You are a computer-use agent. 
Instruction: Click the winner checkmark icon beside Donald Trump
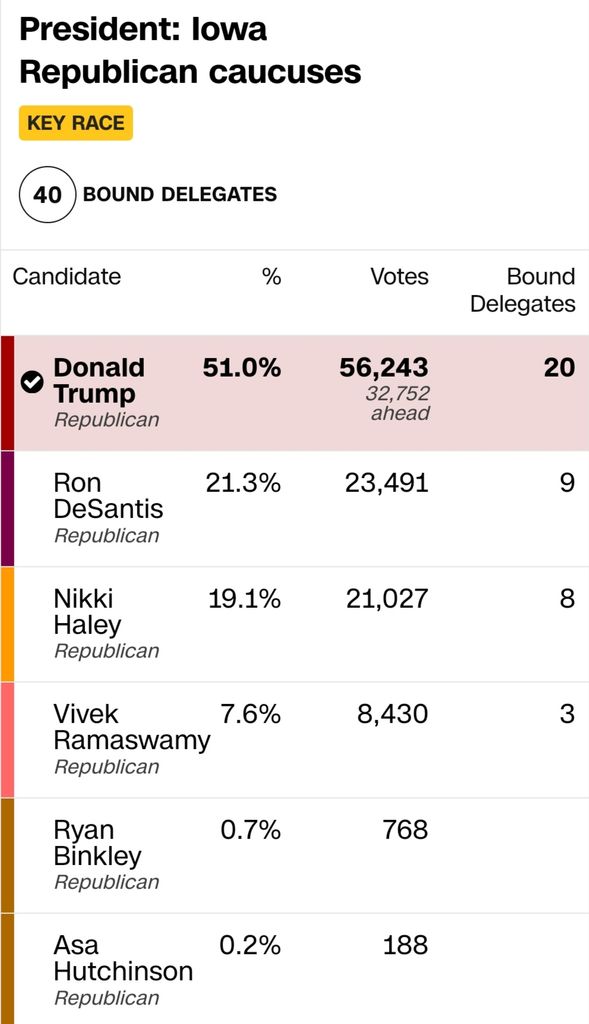coord(32,381)
